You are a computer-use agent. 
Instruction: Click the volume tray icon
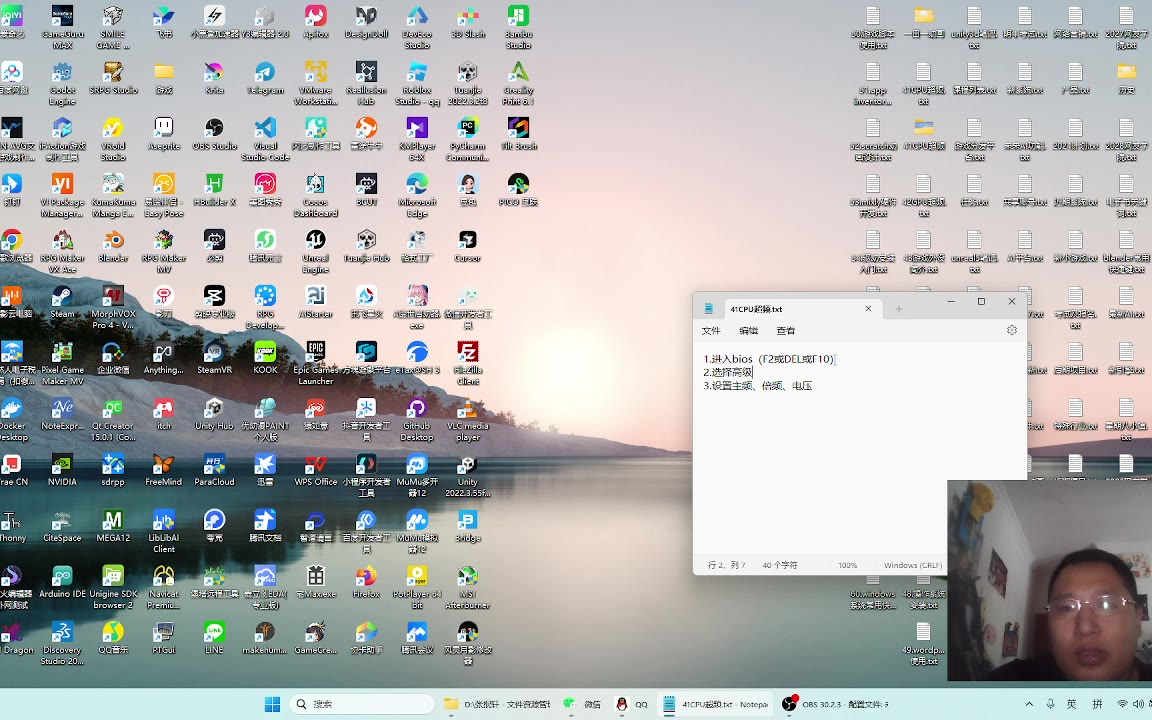pos(1137,704)
